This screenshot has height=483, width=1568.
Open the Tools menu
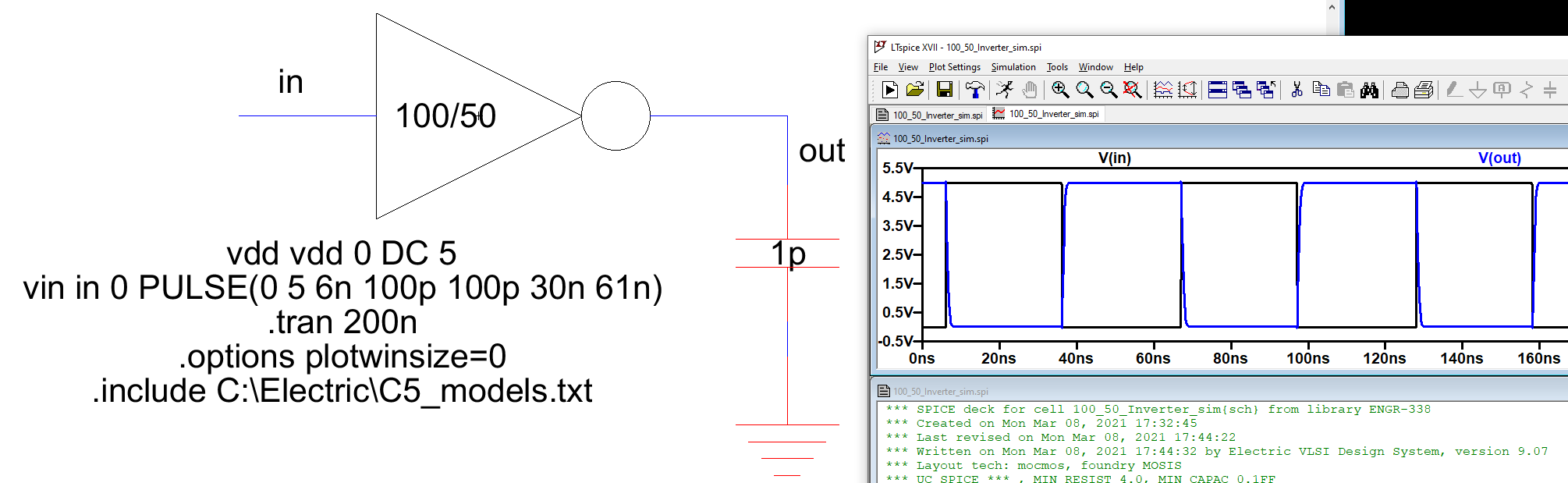coord(1056,67)
